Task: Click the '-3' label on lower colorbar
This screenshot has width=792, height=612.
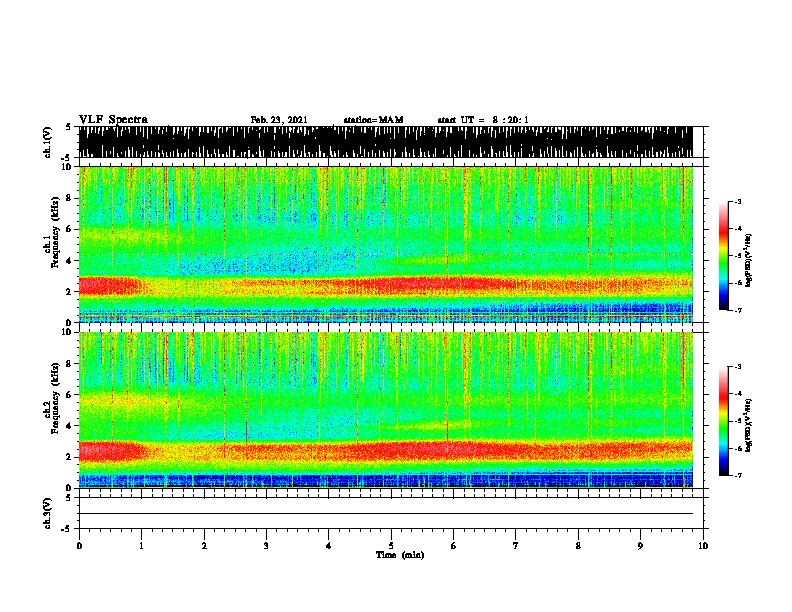Action: 737,367
